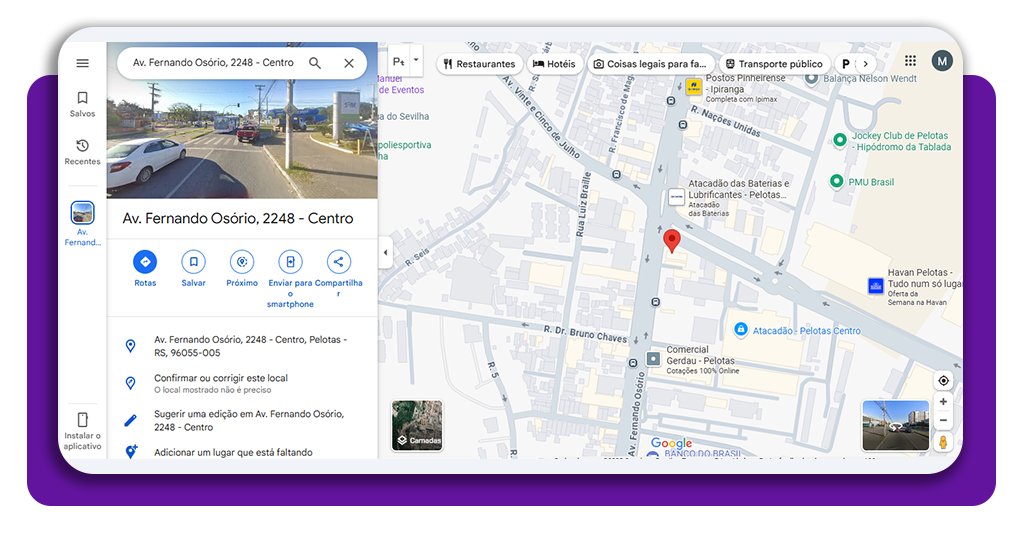Open the Street View thumbnail at bottom right

(895, 426)
